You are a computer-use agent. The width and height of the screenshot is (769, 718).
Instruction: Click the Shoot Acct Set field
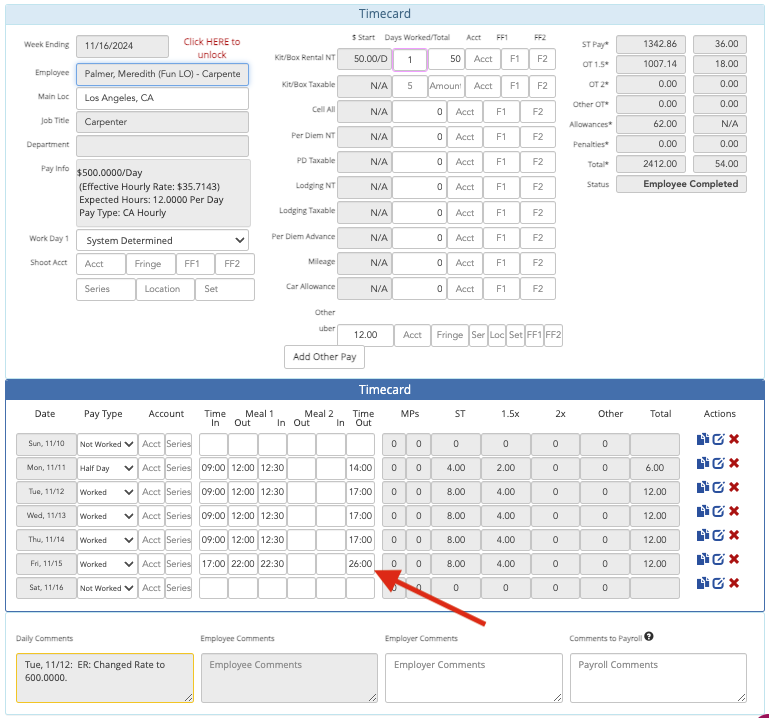[x=225, y=289]
